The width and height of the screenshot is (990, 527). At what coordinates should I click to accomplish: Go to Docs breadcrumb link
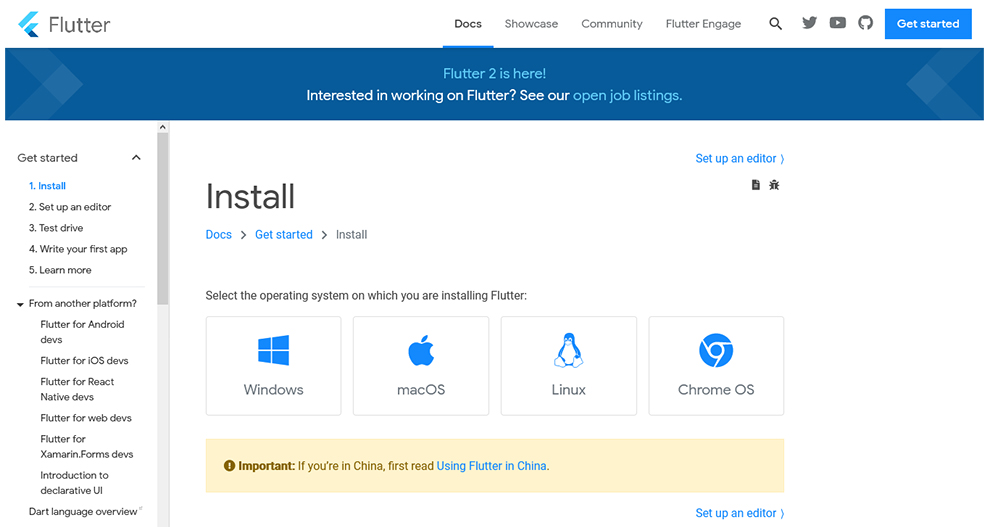(218, 235)
